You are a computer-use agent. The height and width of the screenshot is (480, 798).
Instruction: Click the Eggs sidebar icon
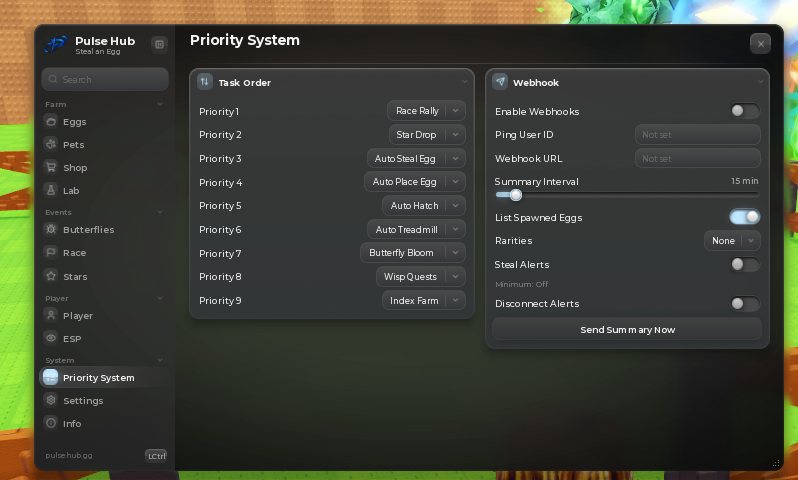51,121
